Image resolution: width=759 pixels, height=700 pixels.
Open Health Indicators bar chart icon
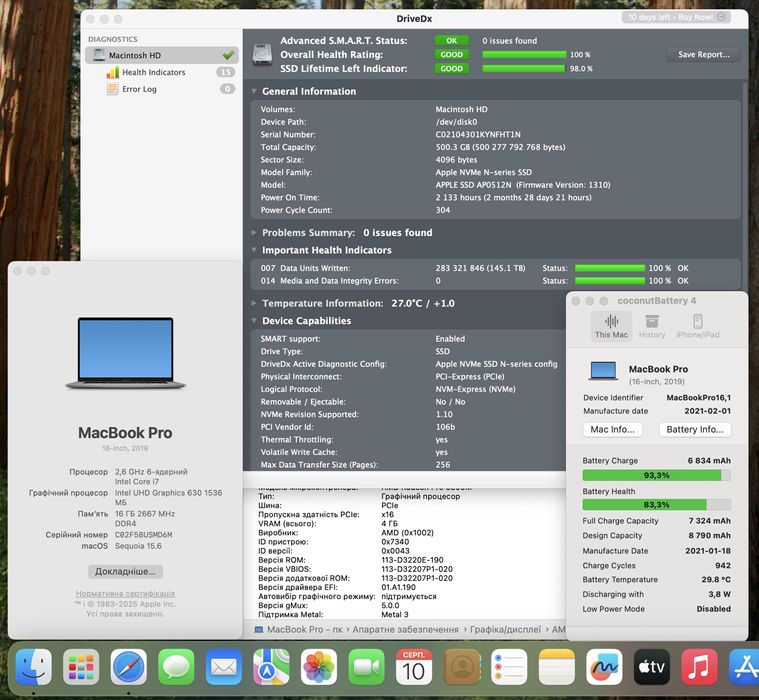click(112, 72)
